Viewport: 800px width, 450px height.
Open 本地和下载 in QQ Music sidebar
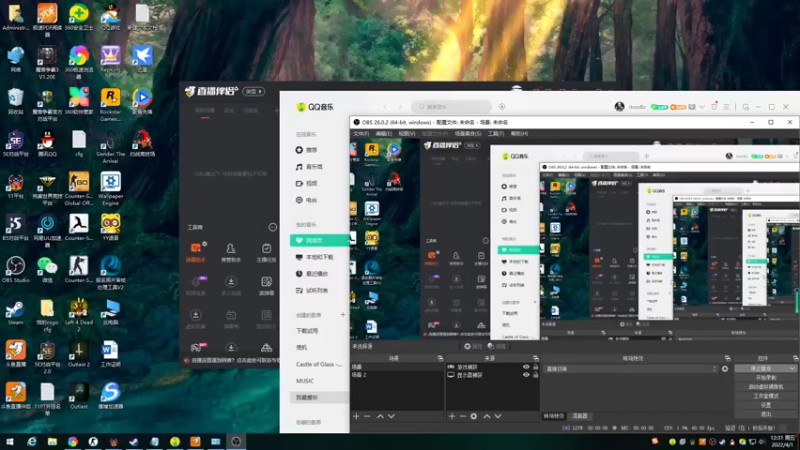[x=314, y=258]
